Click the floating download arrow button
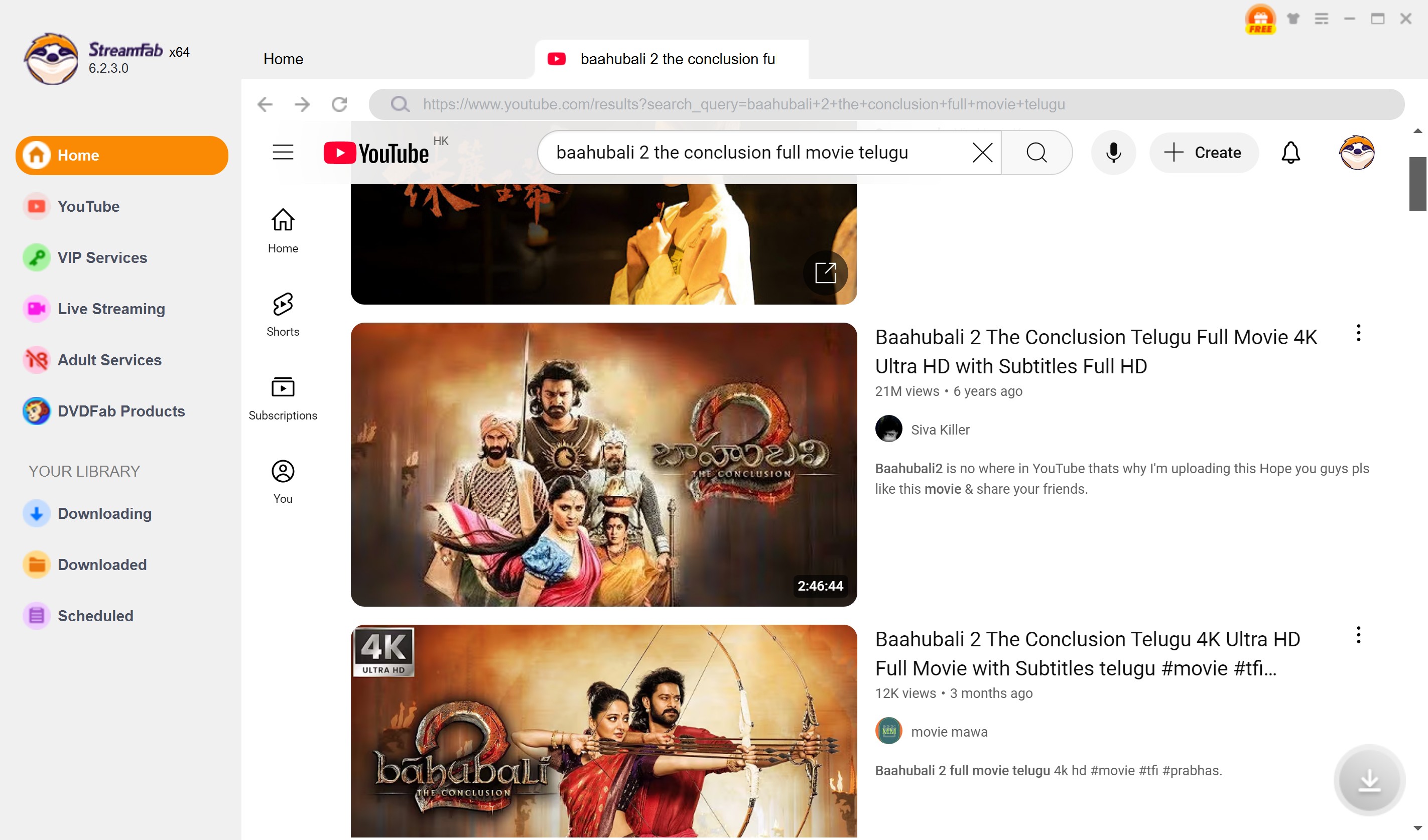This screenshot has height=840, width=1428. pyautogui.click(x=1369, y=780)
